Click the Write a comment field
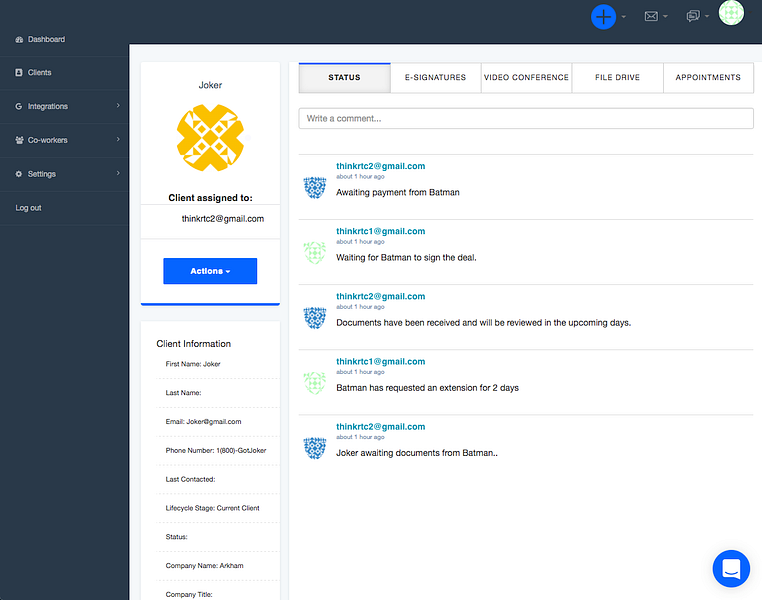The image size is (762, 600). 526,119
